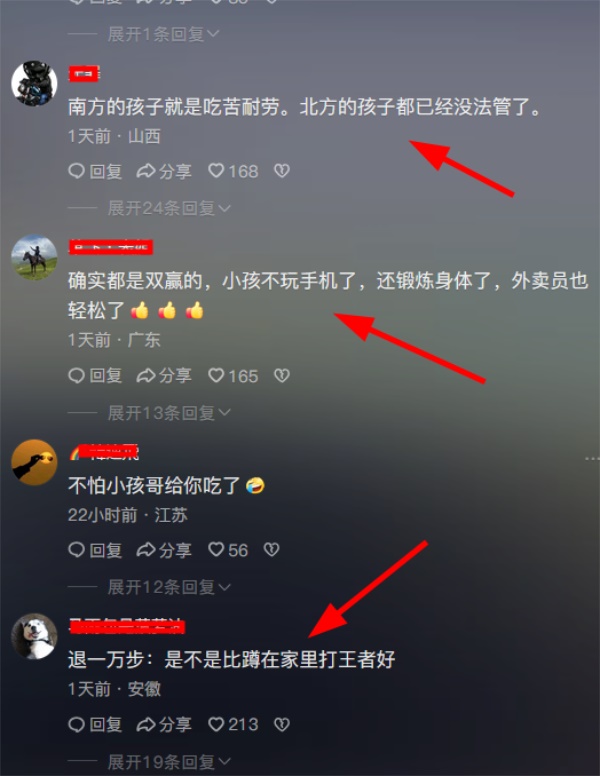
Task: Reply to the Shanxi comment
Action: pyautogui.click(x=96, y=171)
